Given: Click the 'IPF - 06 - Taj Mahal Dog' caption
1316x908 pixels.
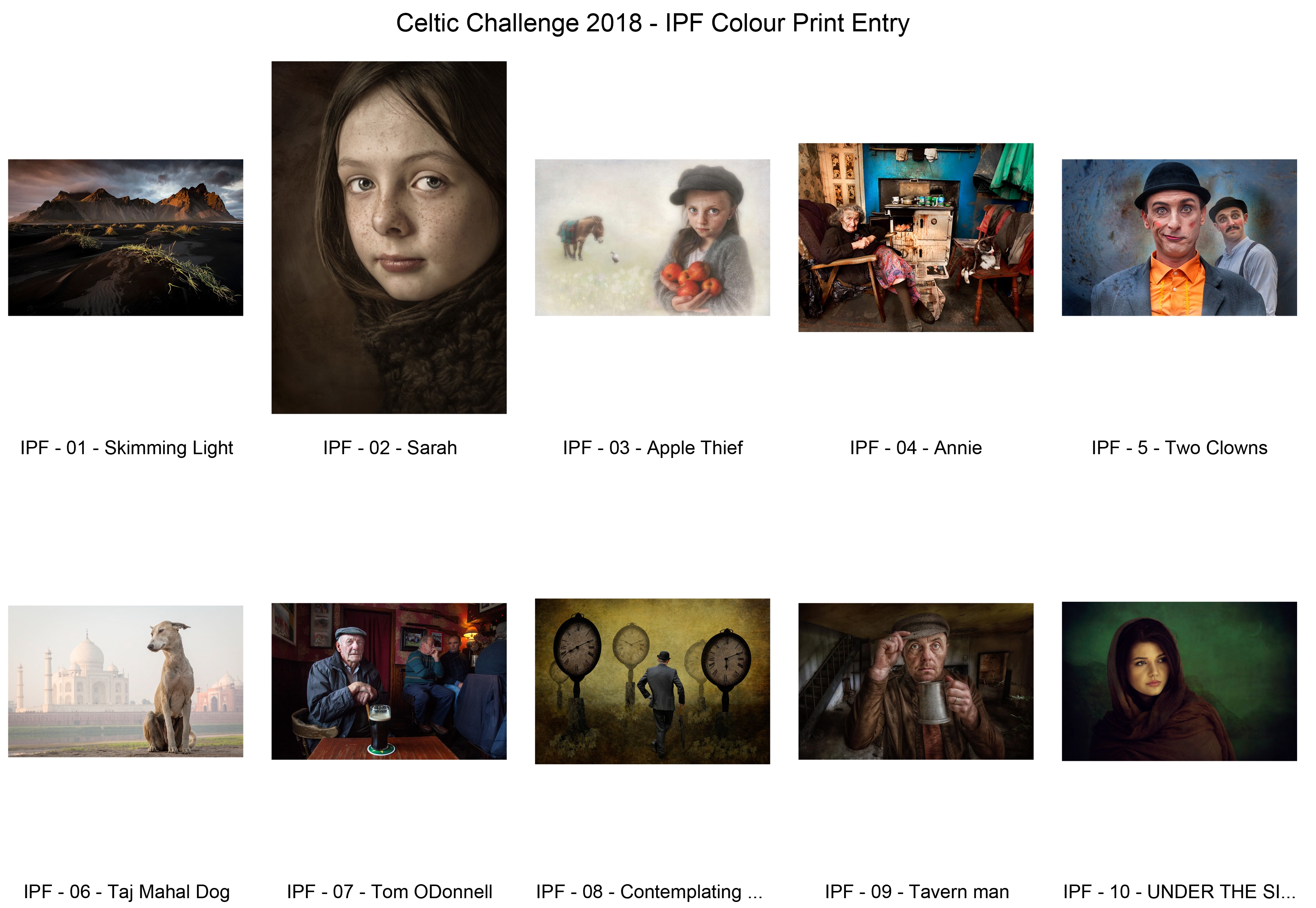Looking at the screenshot, I should coord(127,892).
